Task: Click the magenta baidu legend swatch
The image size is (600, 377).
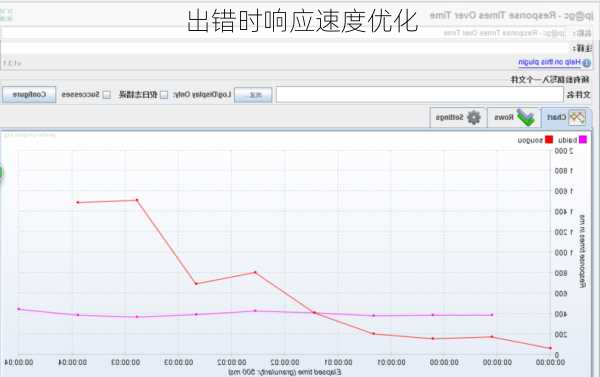Action: pyautogui.click(x=582, y=140)
